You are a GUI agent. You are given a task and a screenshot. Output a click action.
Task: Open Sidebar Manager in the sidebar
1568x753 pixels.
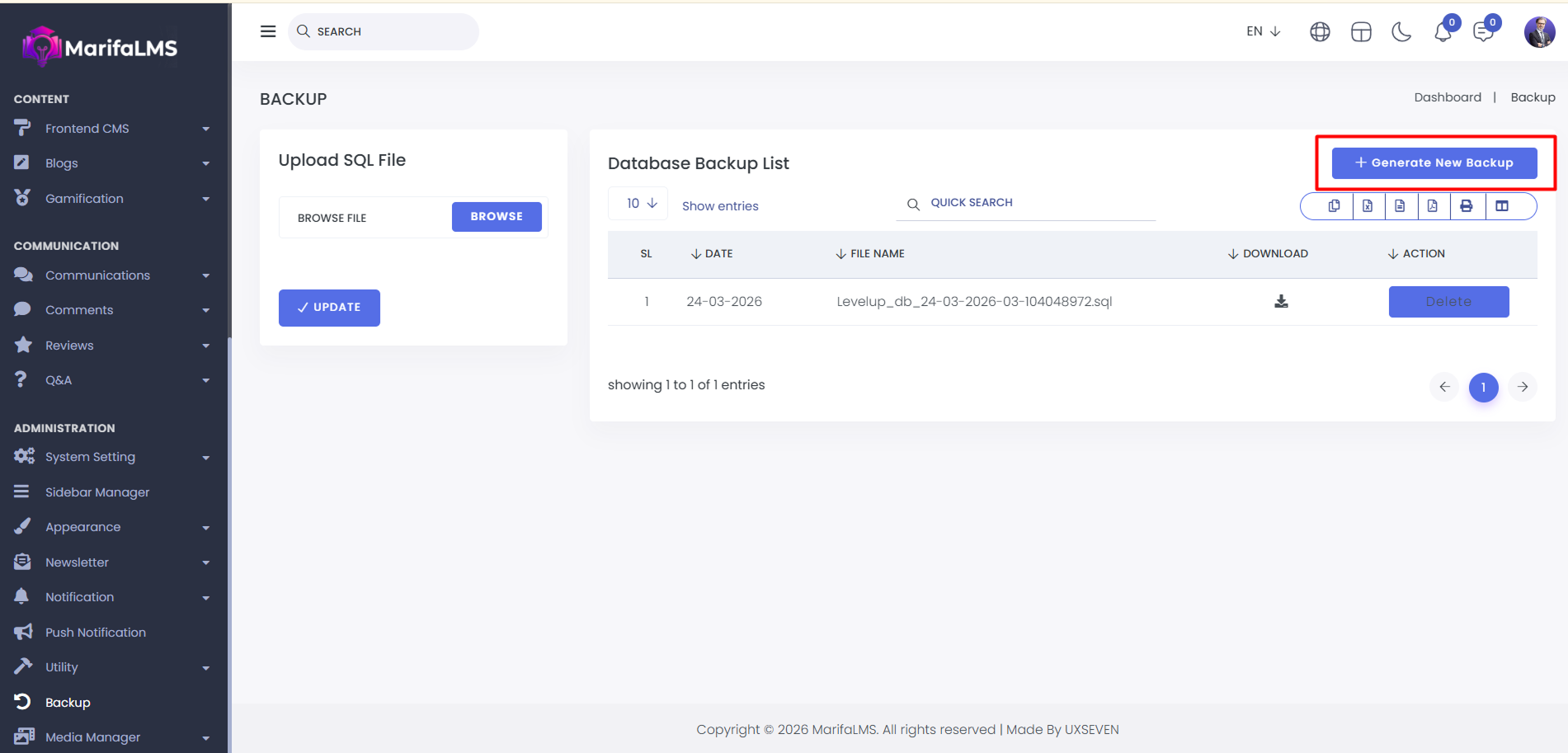pos(97,492)
